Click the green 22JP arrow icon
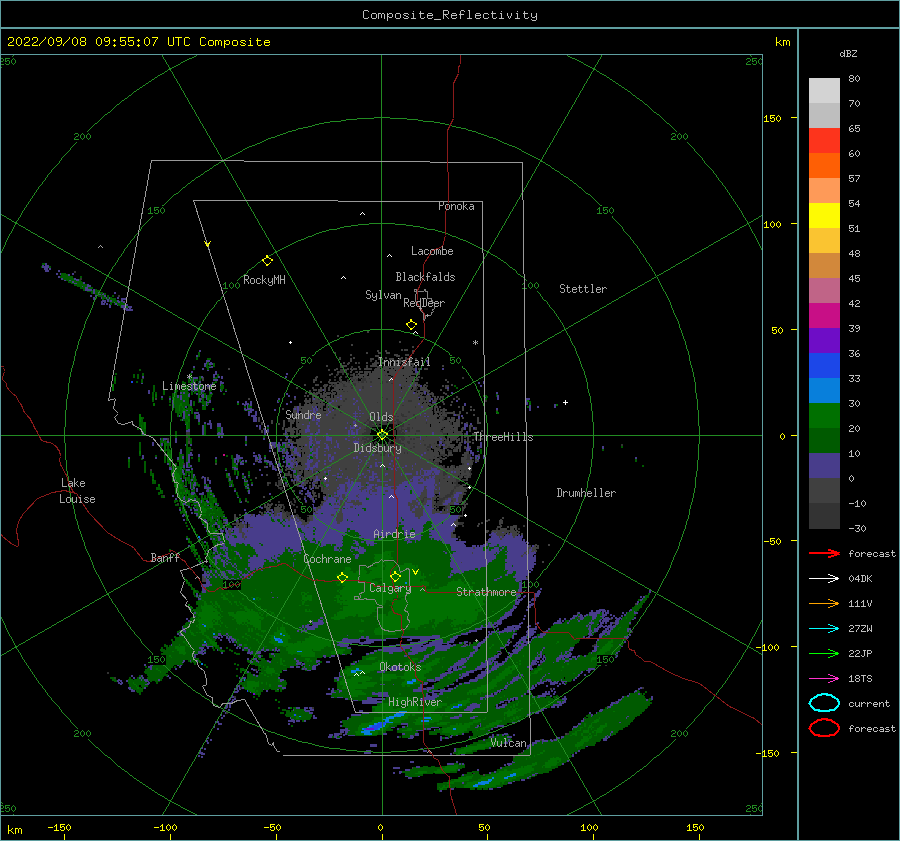The image size is (900, 841). pos(824,653)
